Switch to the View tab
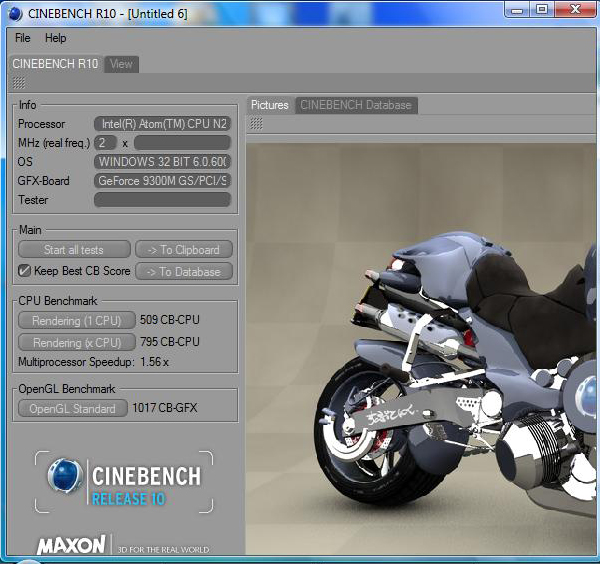Viewport: 600px width, 564px height. click(121, 64)
